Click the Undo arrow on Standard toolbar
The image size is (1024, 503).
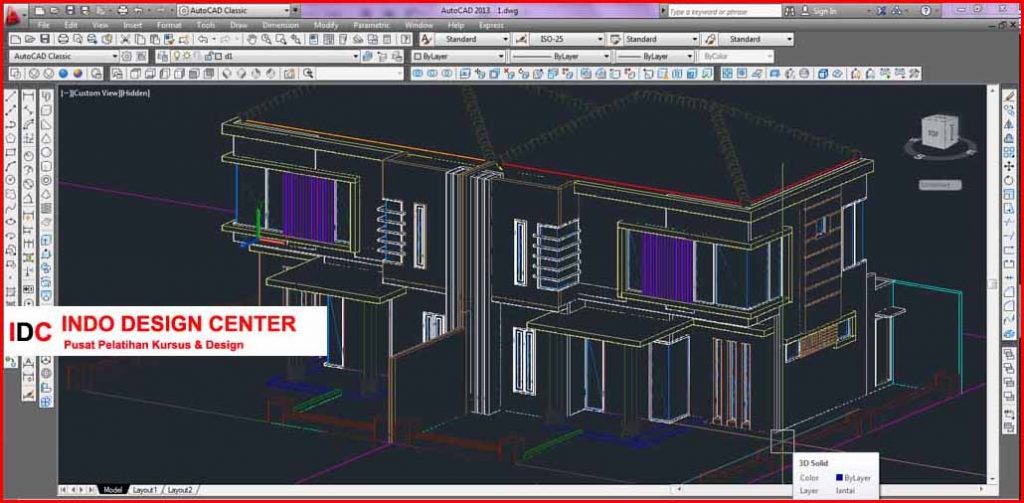202,39
